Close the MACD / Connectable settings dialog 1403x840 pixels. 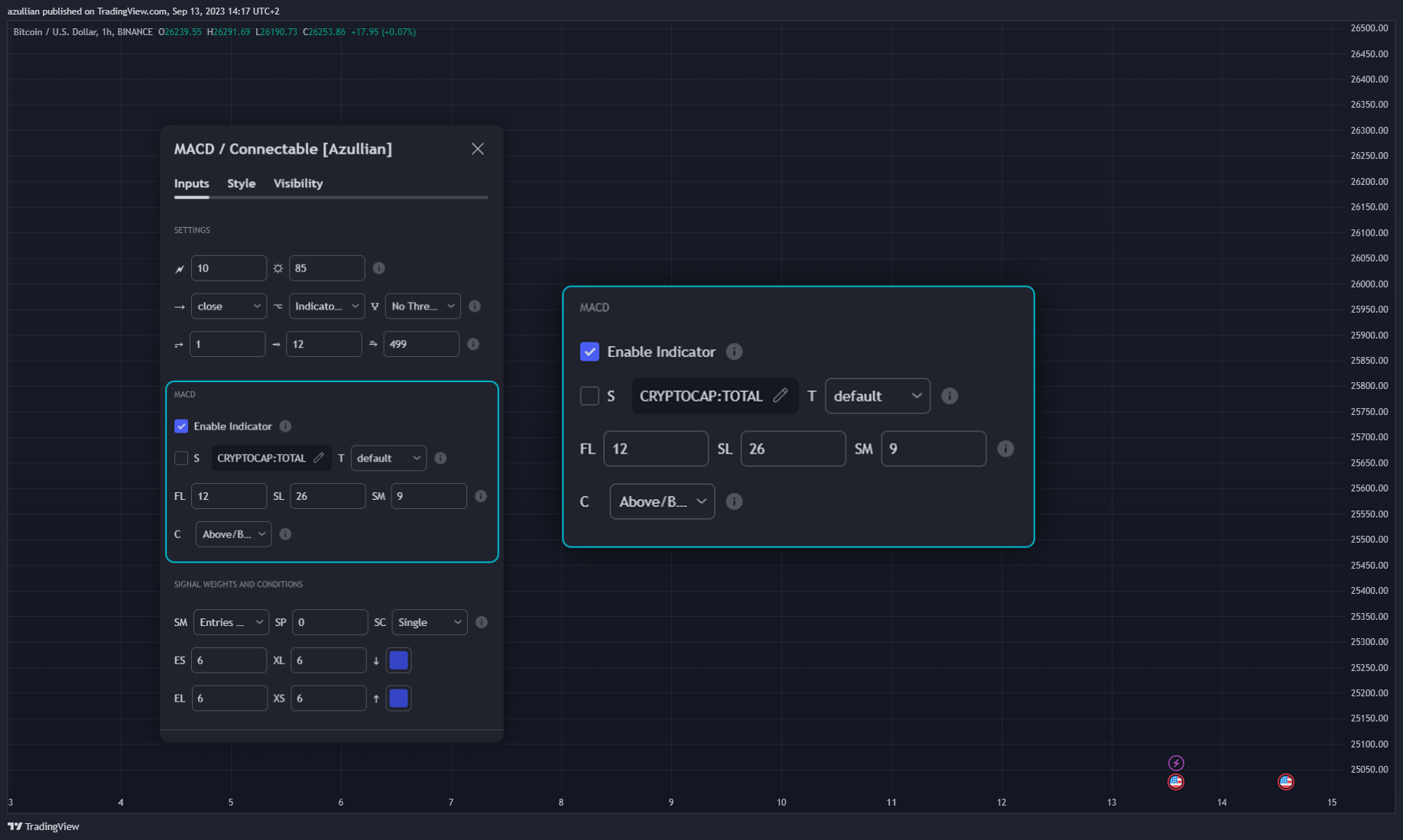(478, 149)
